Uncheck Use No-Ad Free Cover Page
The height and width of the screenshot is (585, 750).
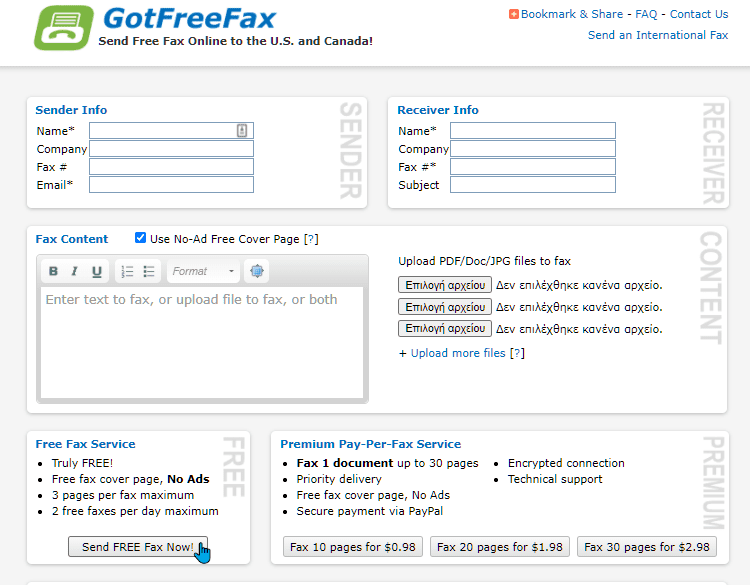click(140, 238)
